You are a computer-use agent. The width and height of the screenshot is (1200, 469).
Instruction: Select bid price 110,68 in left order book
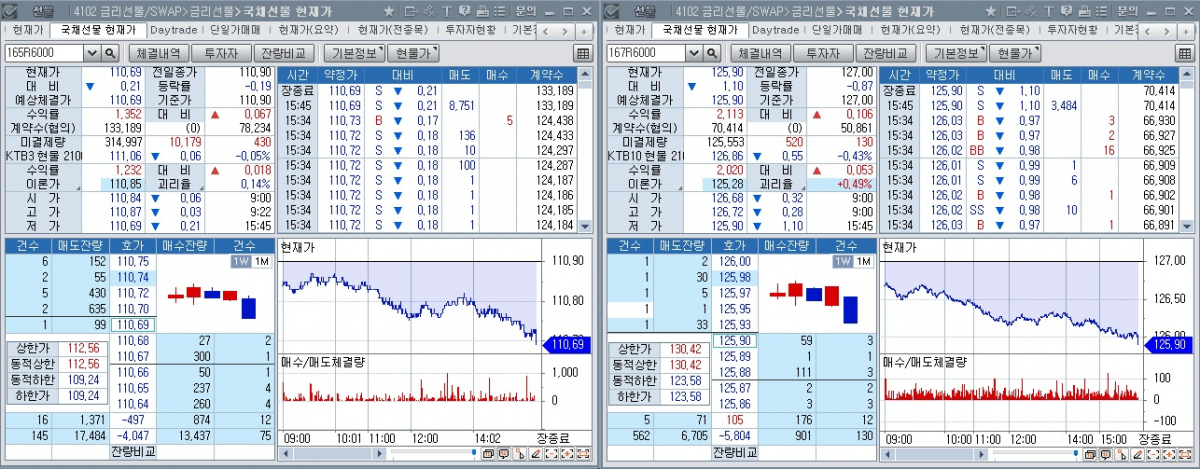click(x=134, y=341)
